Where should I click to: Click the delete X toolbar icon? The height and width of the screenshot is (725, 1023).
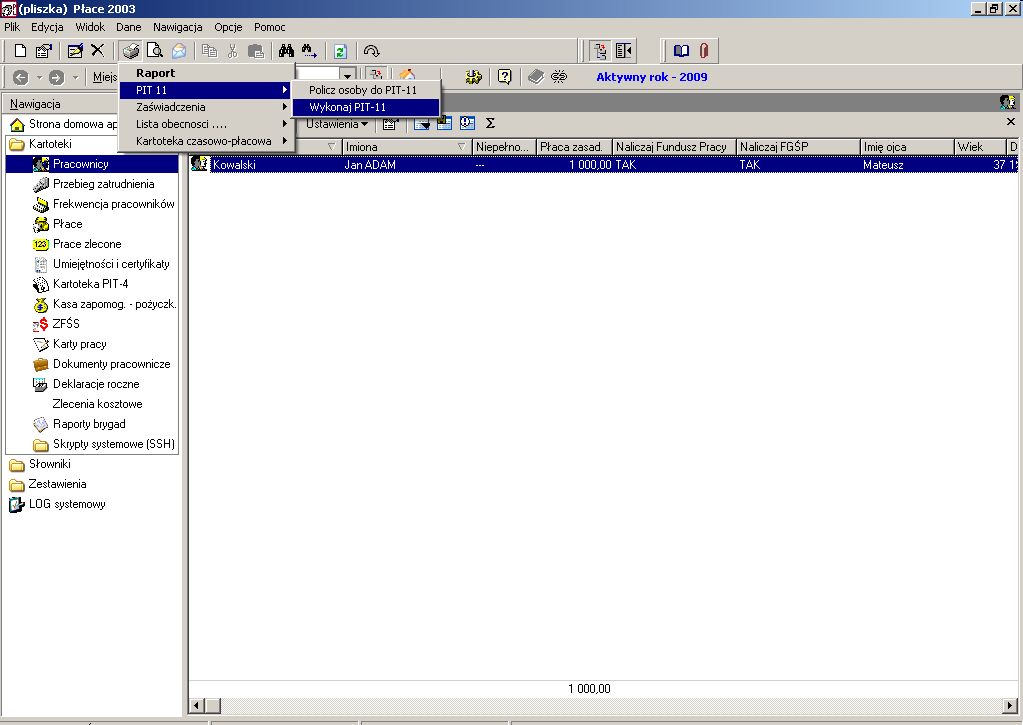[x=98, y=50]
